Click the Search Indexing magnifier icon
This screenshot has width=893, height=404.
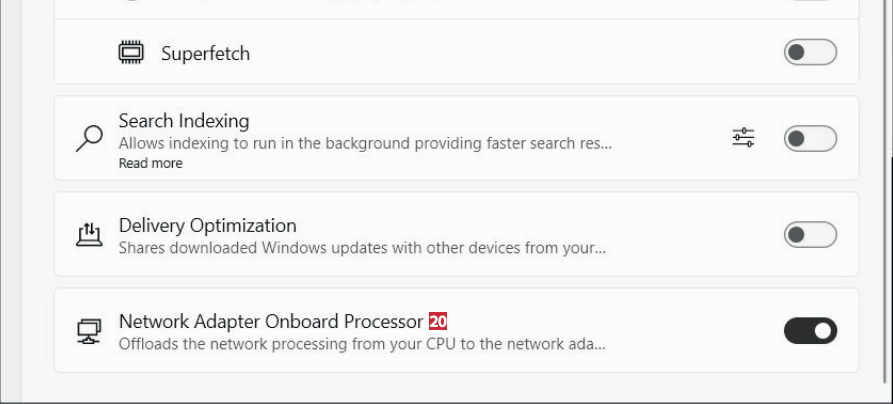[x=89, y=138]
